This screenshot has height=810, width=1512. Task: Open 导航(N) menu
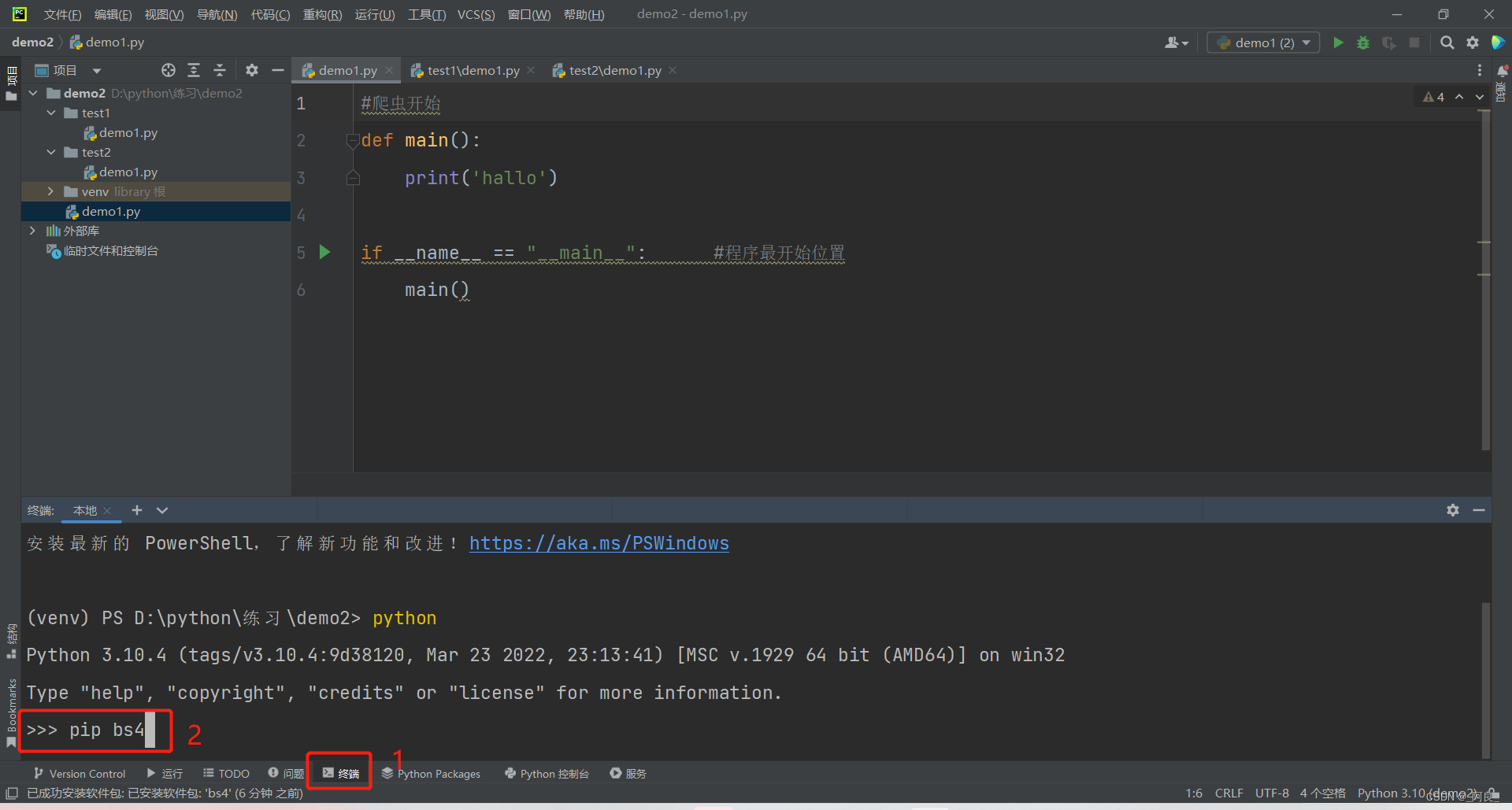point(217,14)
